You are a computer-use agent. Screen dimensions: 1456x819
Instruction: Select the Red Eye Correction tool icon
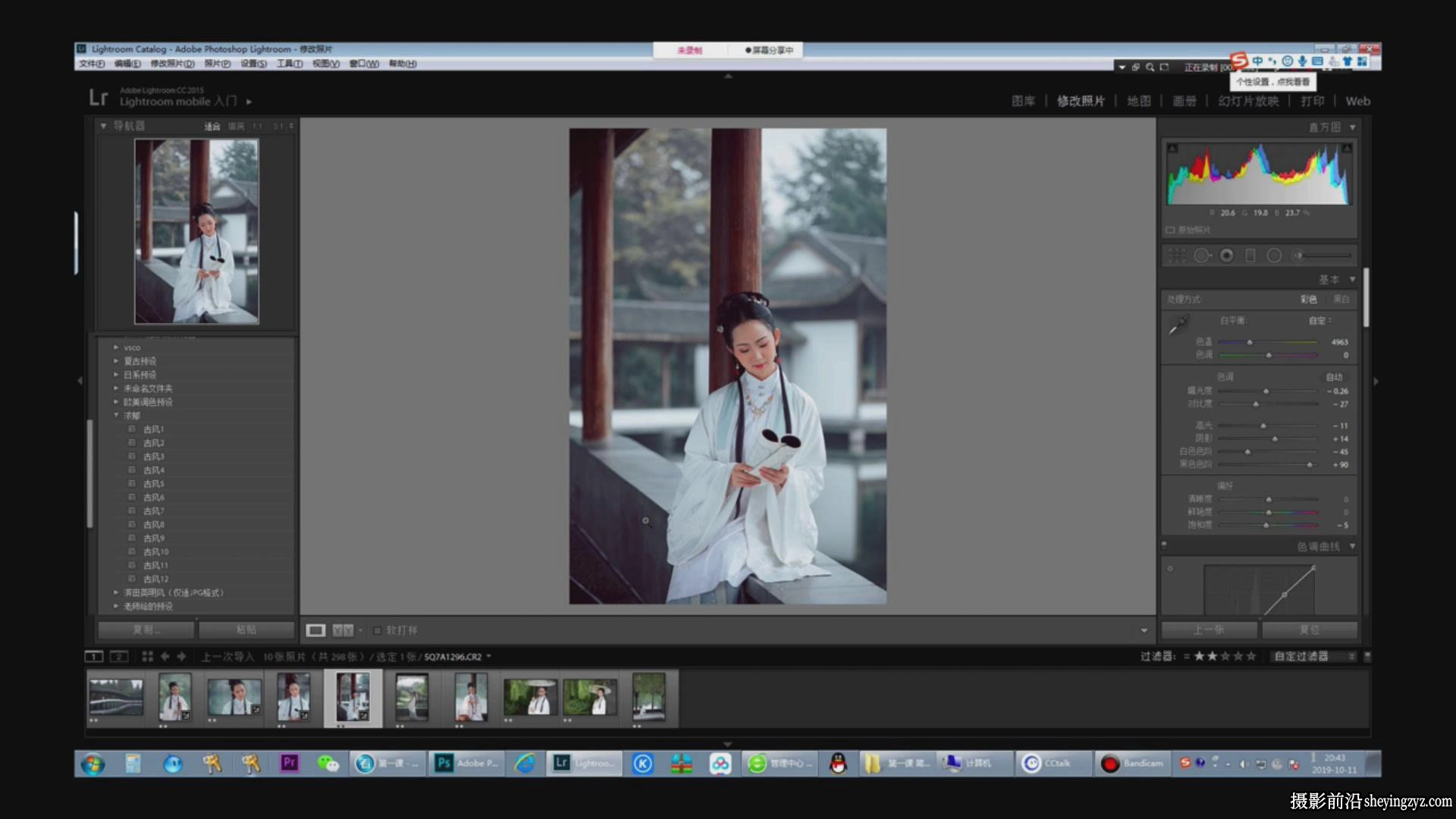click(x=1226, y=256)
